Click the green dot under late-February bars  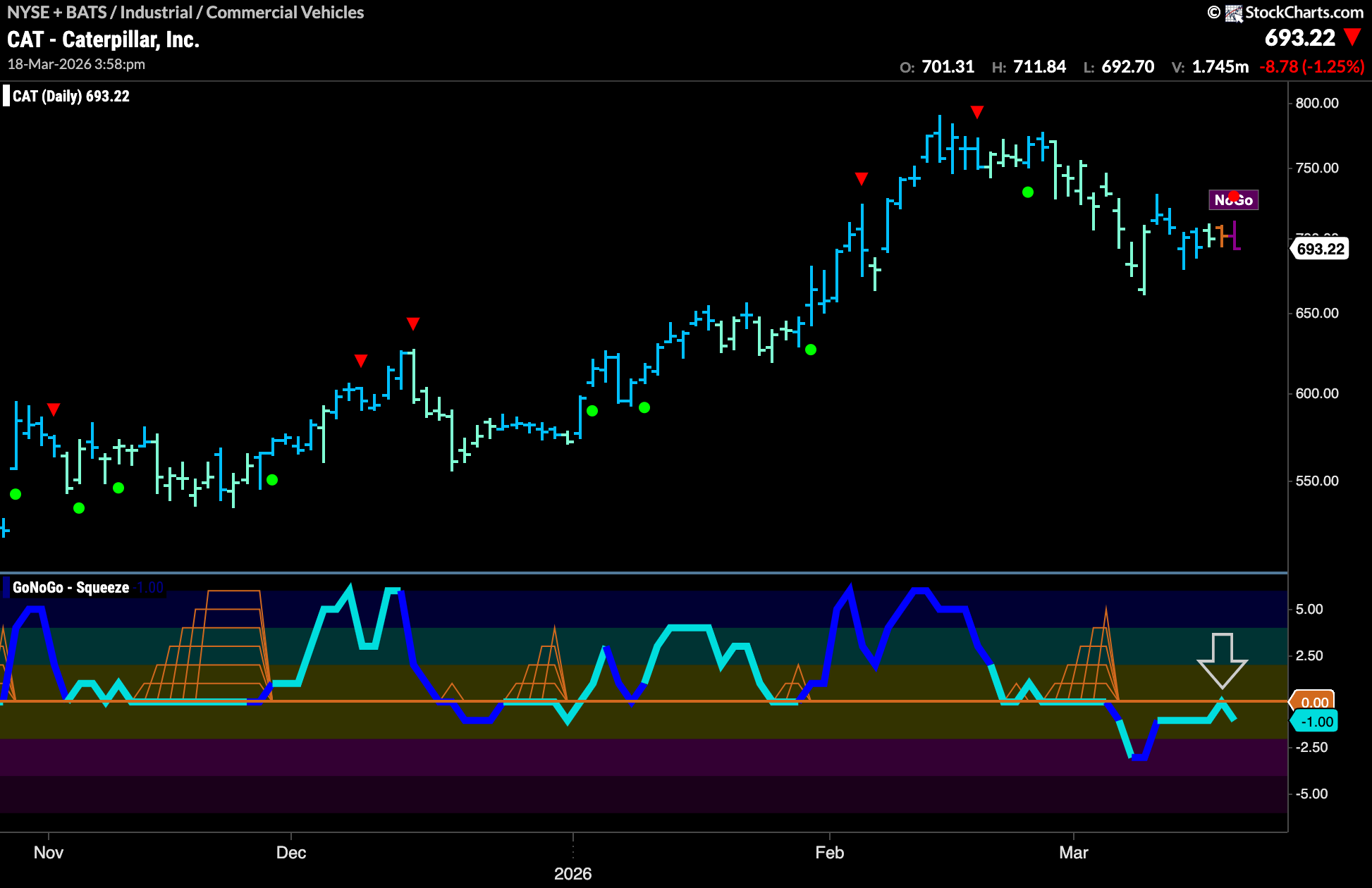(1028, 192)
